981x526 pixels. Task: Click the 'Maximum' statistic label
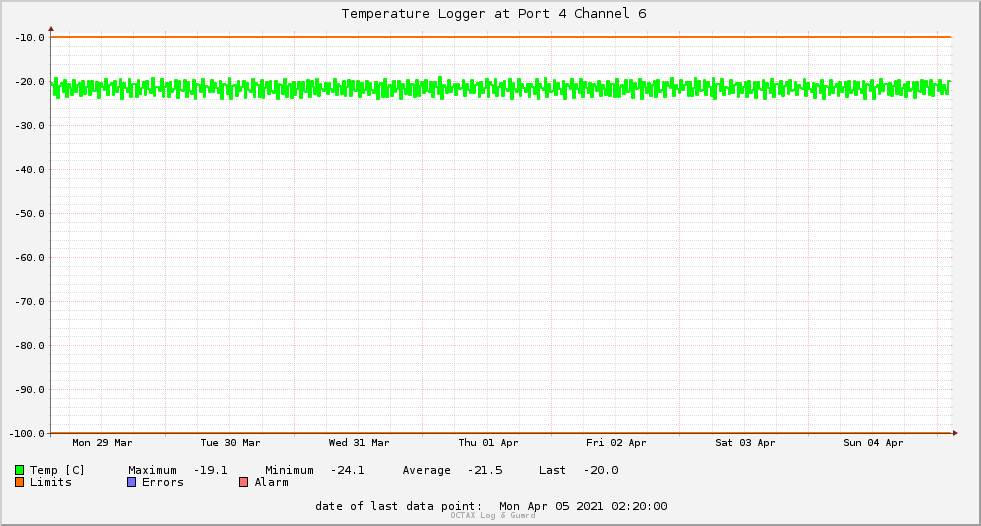point(152,470)
